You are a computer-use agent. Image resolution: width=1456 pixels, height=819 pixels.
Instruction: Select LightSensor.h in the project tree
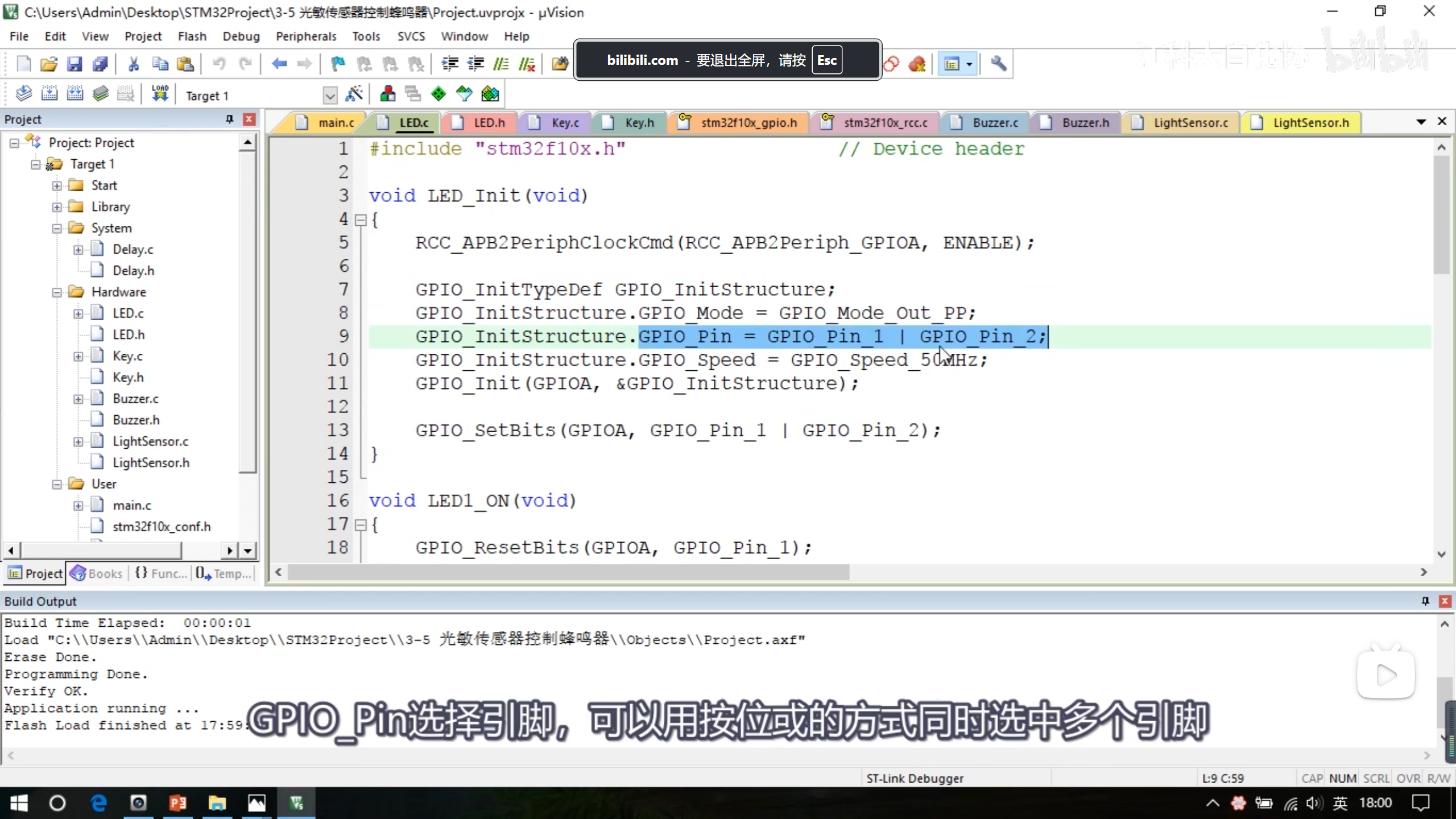click(151, 462)
